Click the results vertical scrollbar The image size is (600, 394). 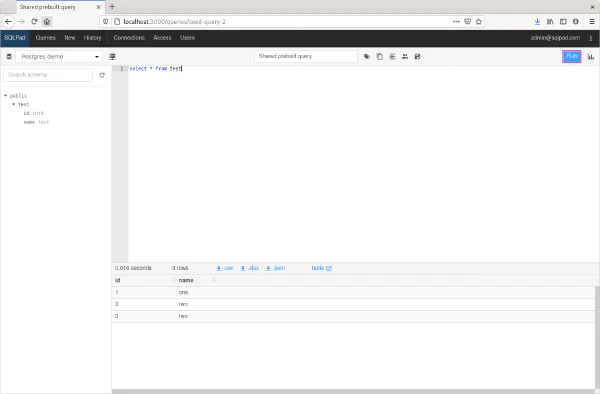click(x=597, y=338)
